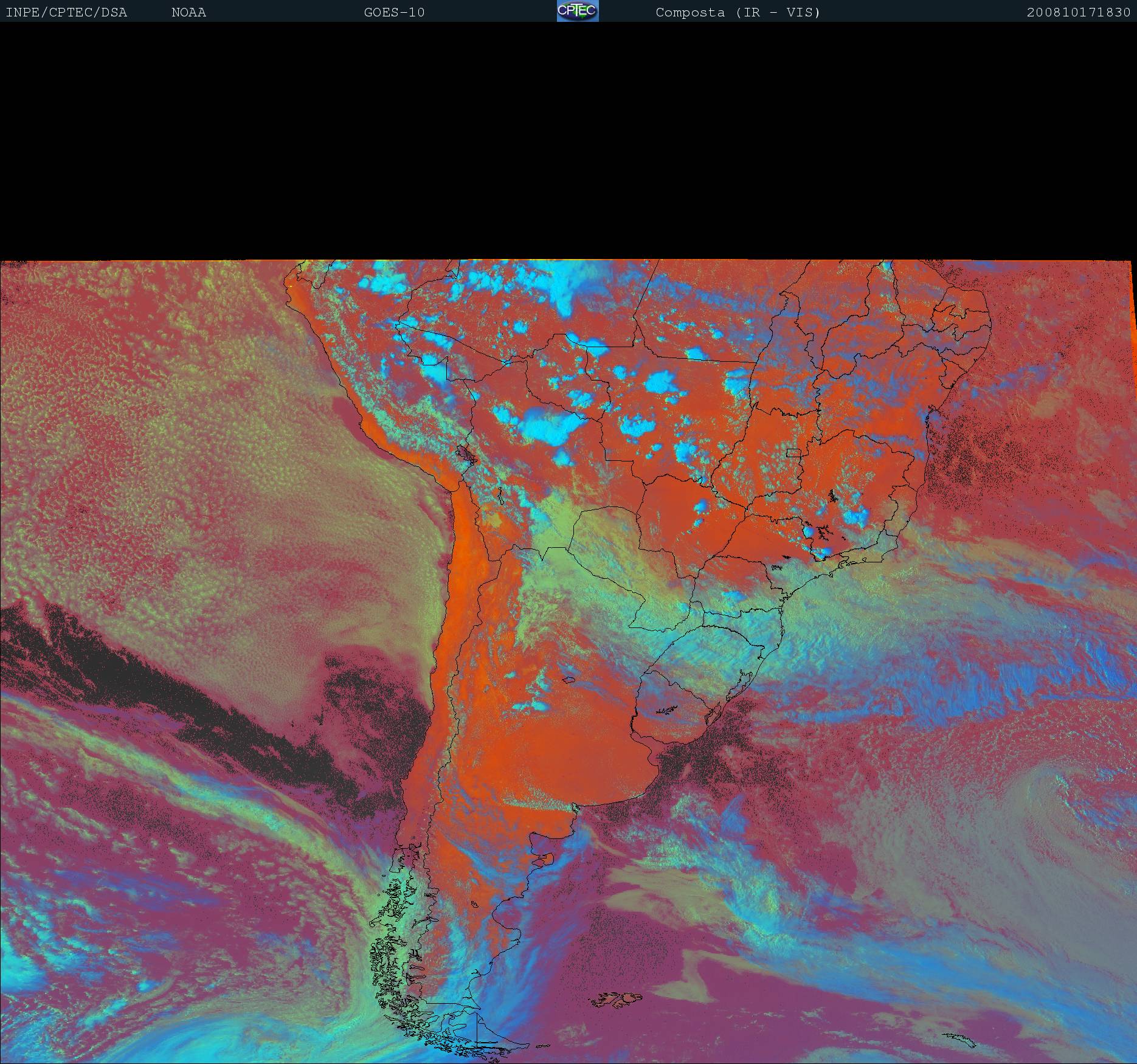Click the CPTEC logo in the header
Screen dimensions: 1137x1064
(x=578, y=11)
